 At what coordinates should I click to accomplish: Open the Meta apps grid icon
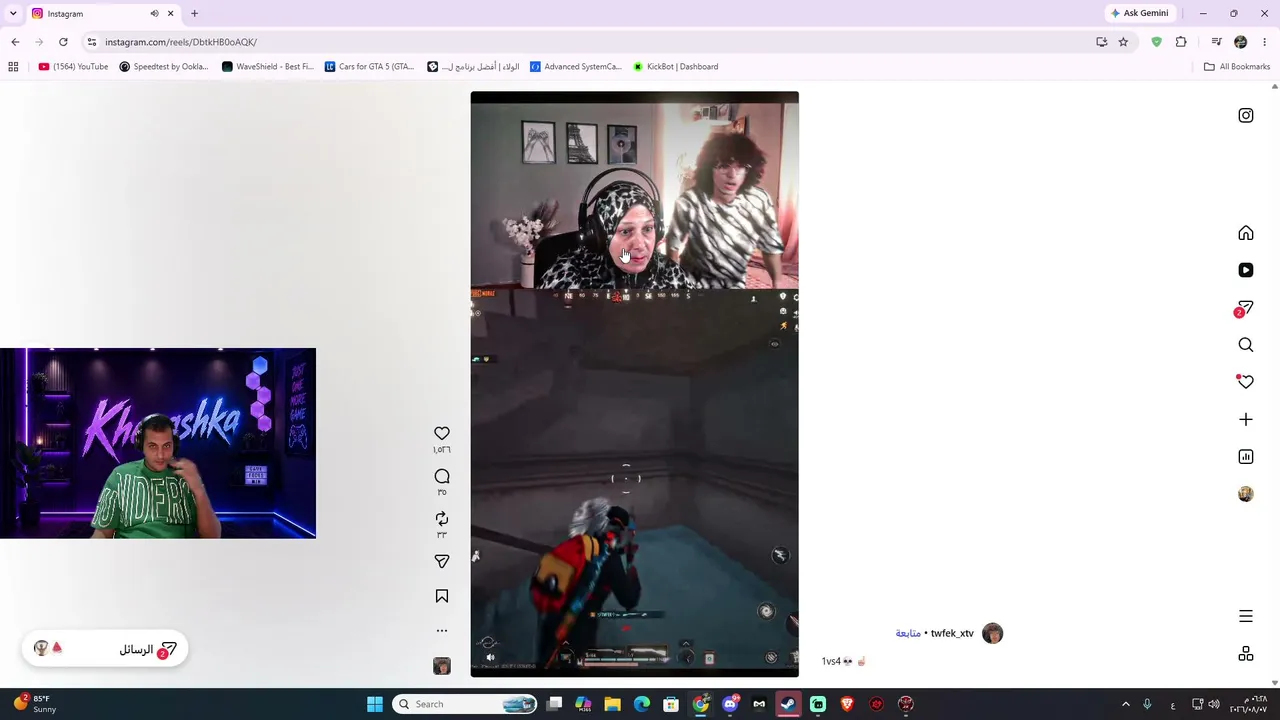coord(1246,653)
